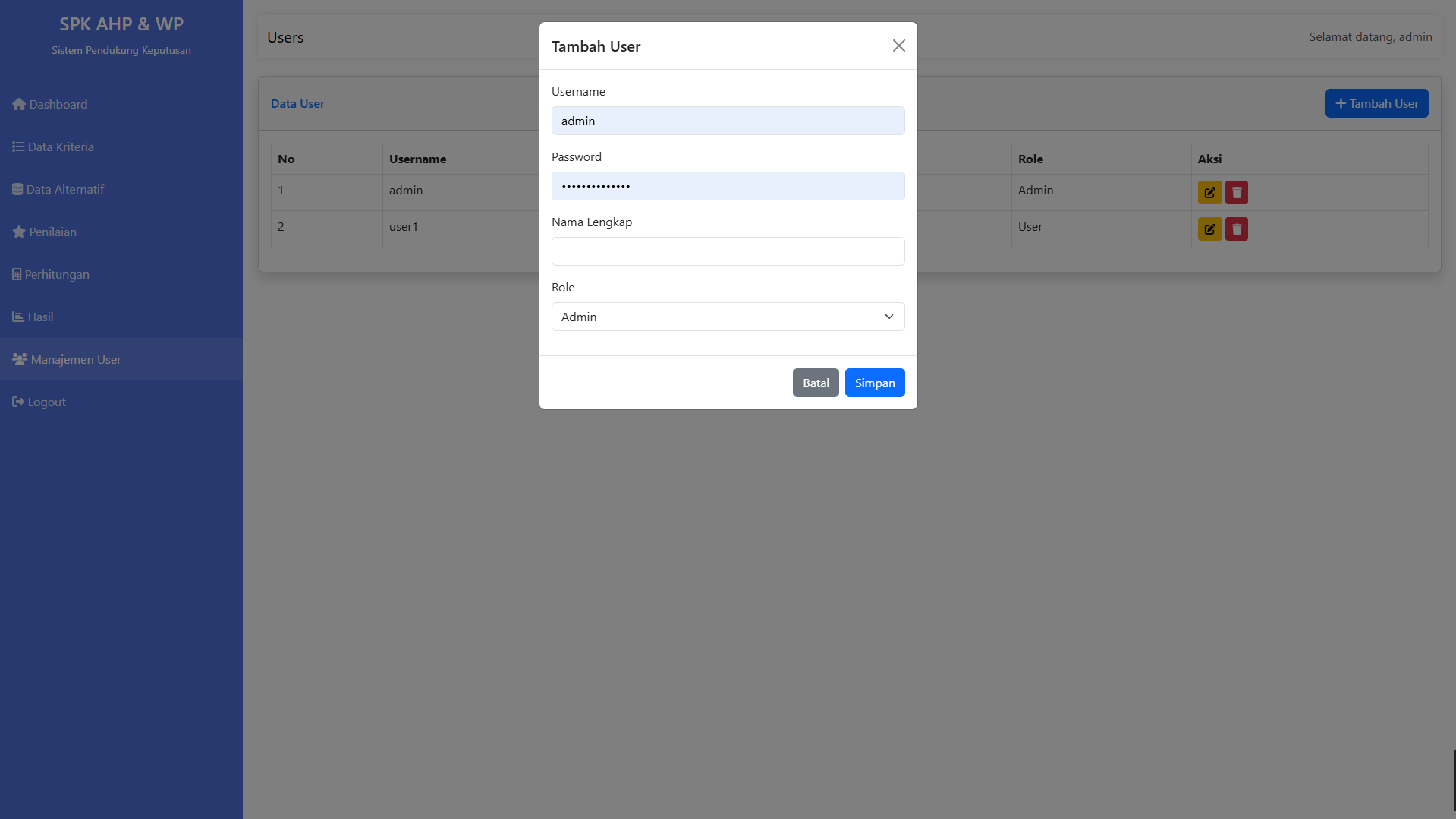1456x819 pixels.
Task: Open Dashboard from the sidebar
Action: click(x=121, y=104)
